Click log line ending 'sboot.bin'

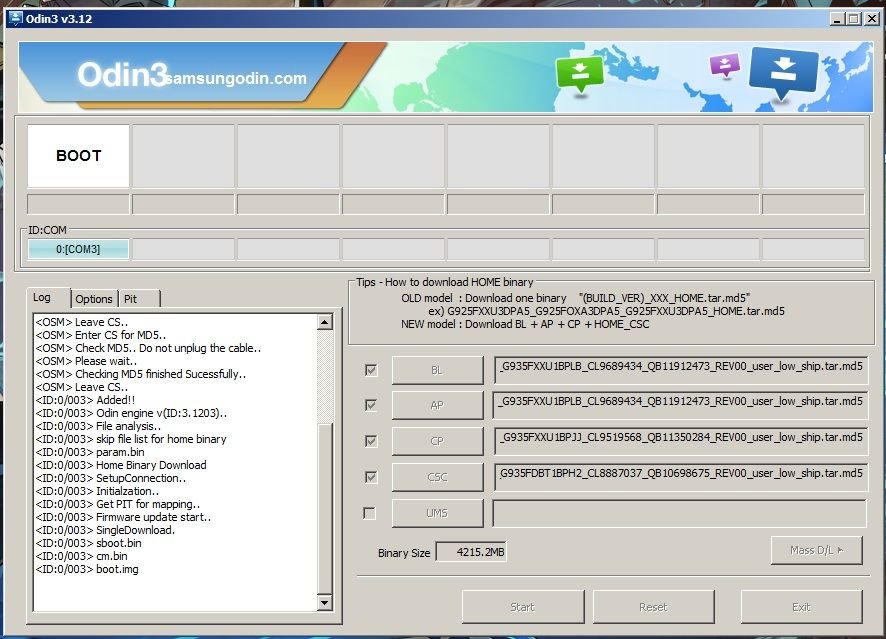89,543
